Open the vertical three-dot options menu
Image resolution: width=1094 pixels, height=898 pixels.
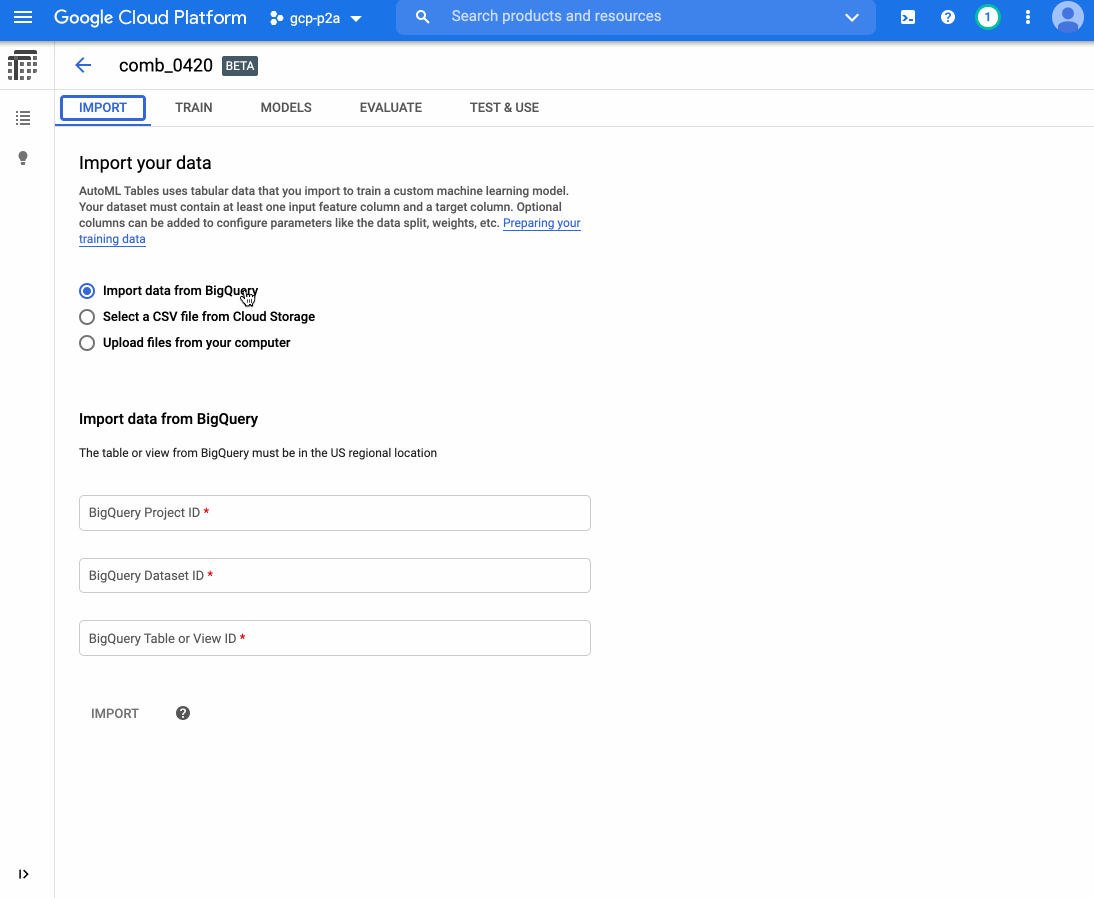click(1027, 17)
